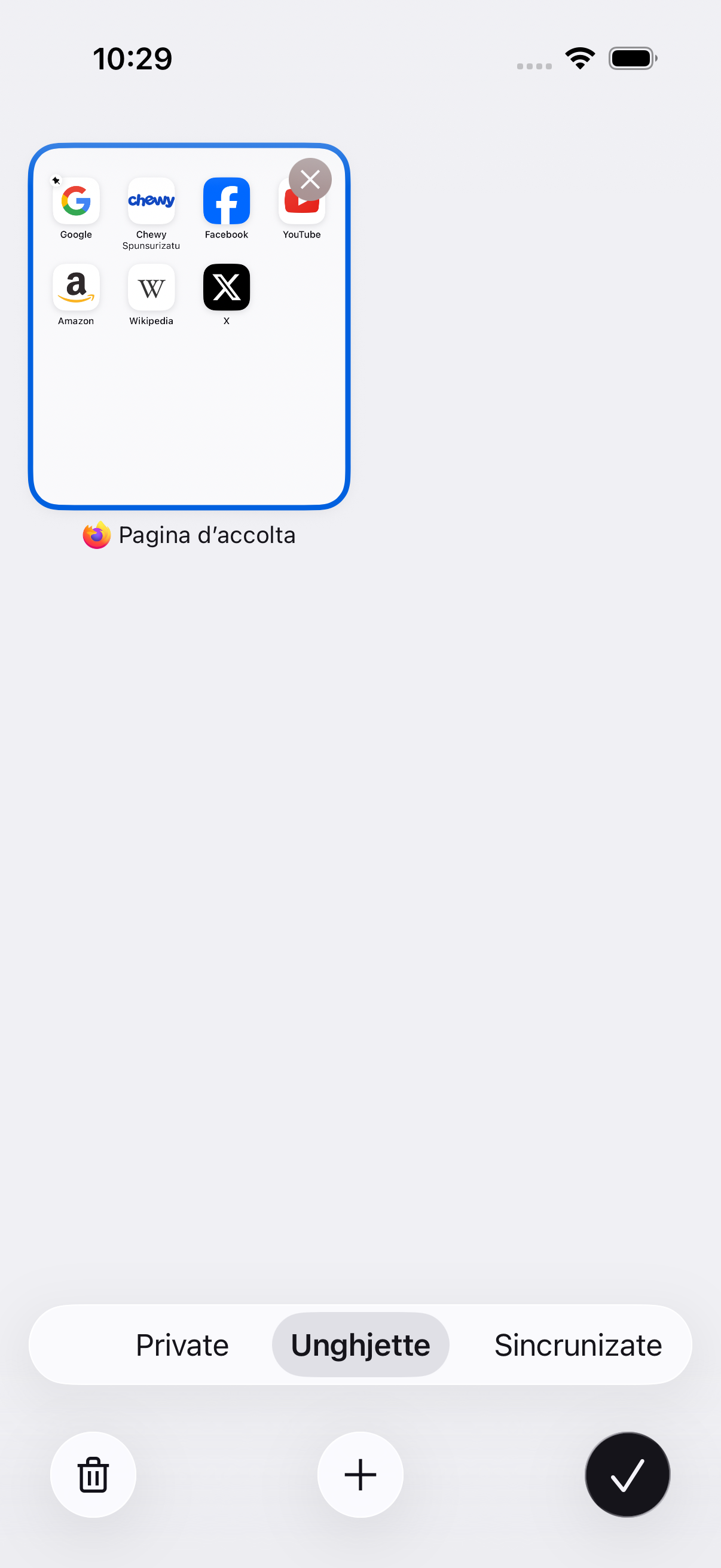Viewport: 721px width, 1568px height.
Task: Tap the battery status indicator
Action: tap(633, 59)
